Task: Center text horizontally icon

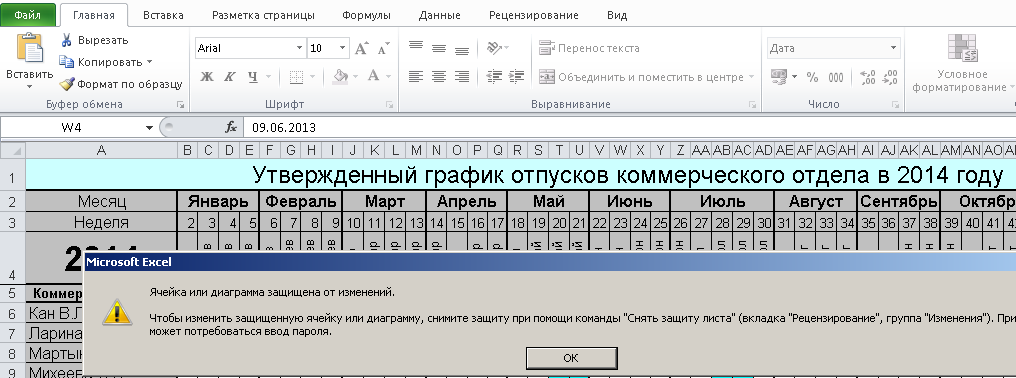Action: pyautogui.click(x=439, y=77)
